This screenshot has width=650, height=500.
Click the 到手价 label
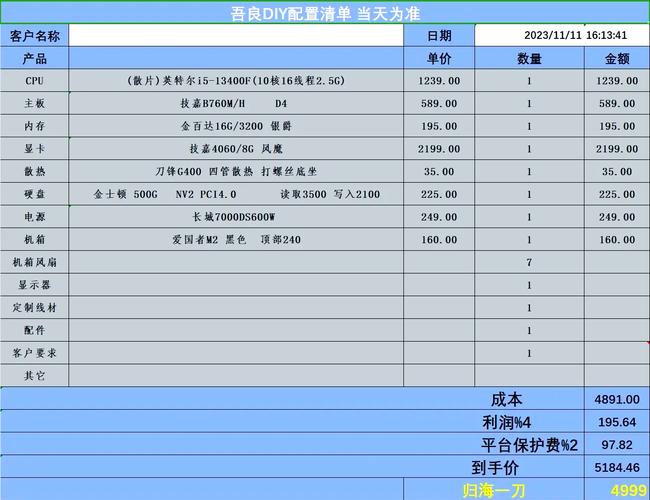(x=495, y=468)
